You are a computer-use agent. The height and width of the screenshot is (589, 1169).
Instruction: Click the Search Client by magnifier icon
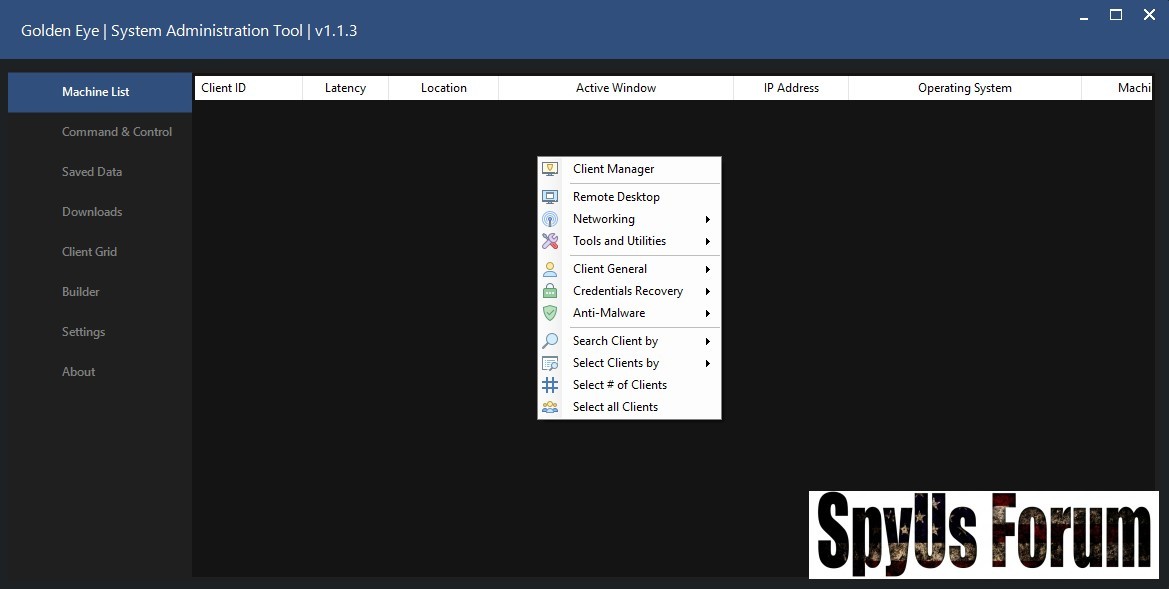click(550, 341)
